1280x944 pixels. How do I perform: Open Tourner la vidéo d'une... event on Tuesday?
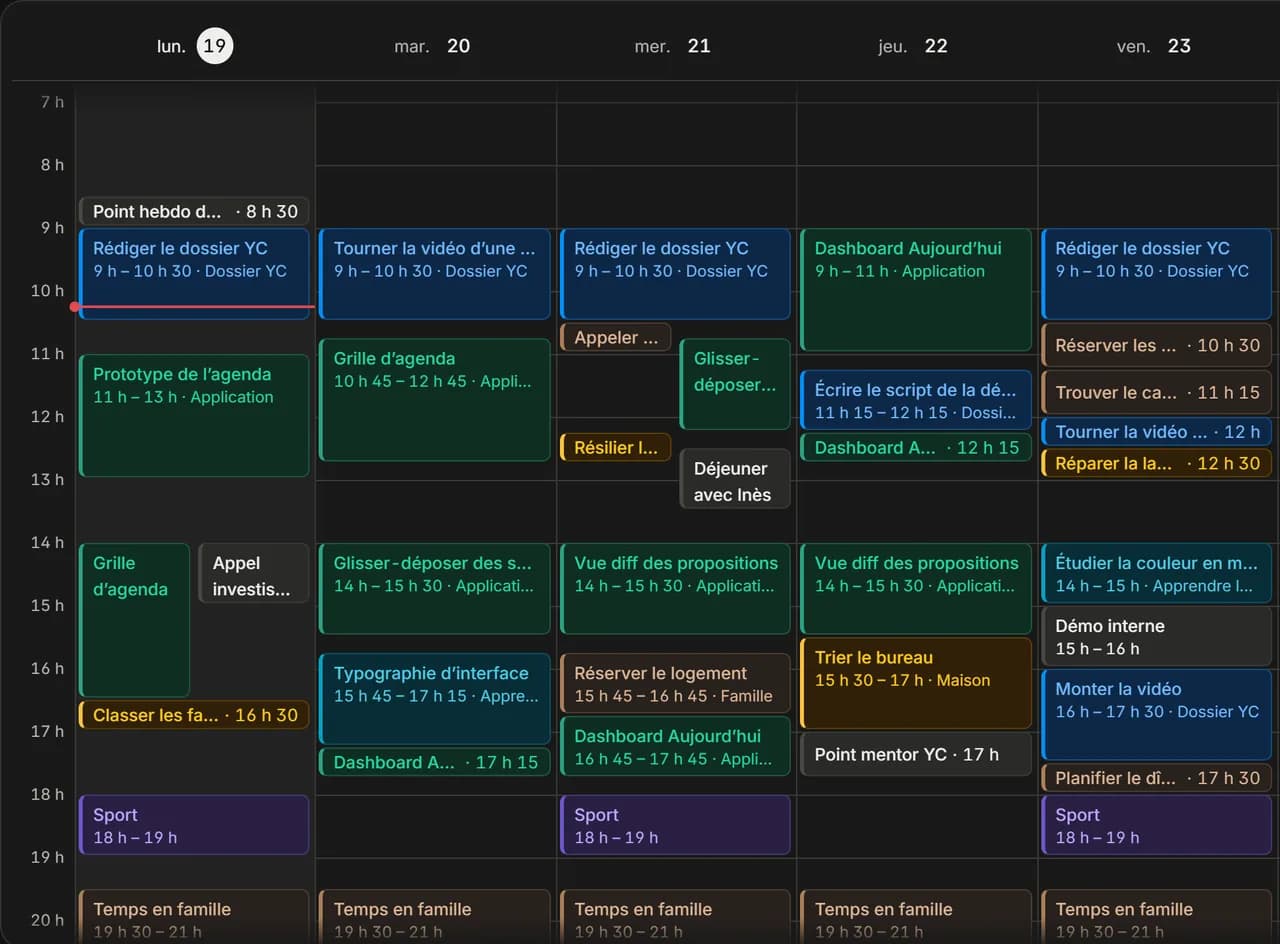[434, 274]
